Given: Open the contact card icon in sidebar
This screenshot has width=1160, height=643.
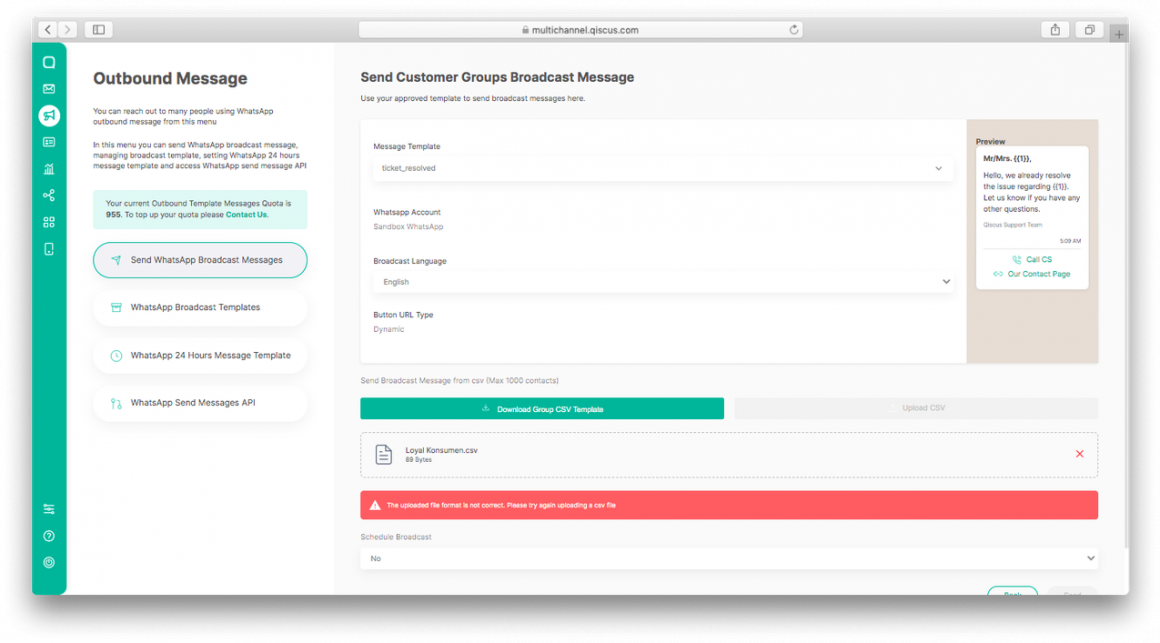Looking at the screenshot, I should pyautogui.click(x=48, y=141).
